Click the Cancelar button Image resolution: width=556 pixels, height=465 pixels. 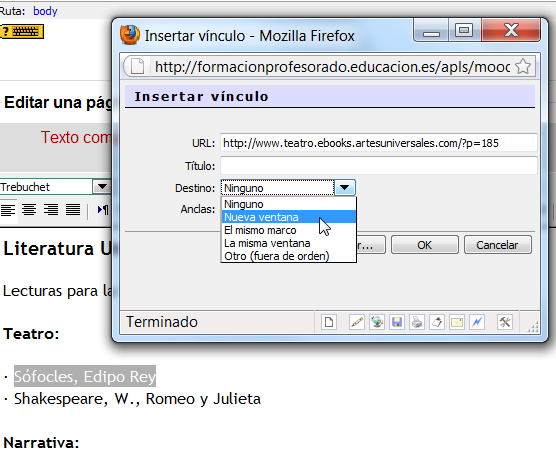tap(497, 245)
